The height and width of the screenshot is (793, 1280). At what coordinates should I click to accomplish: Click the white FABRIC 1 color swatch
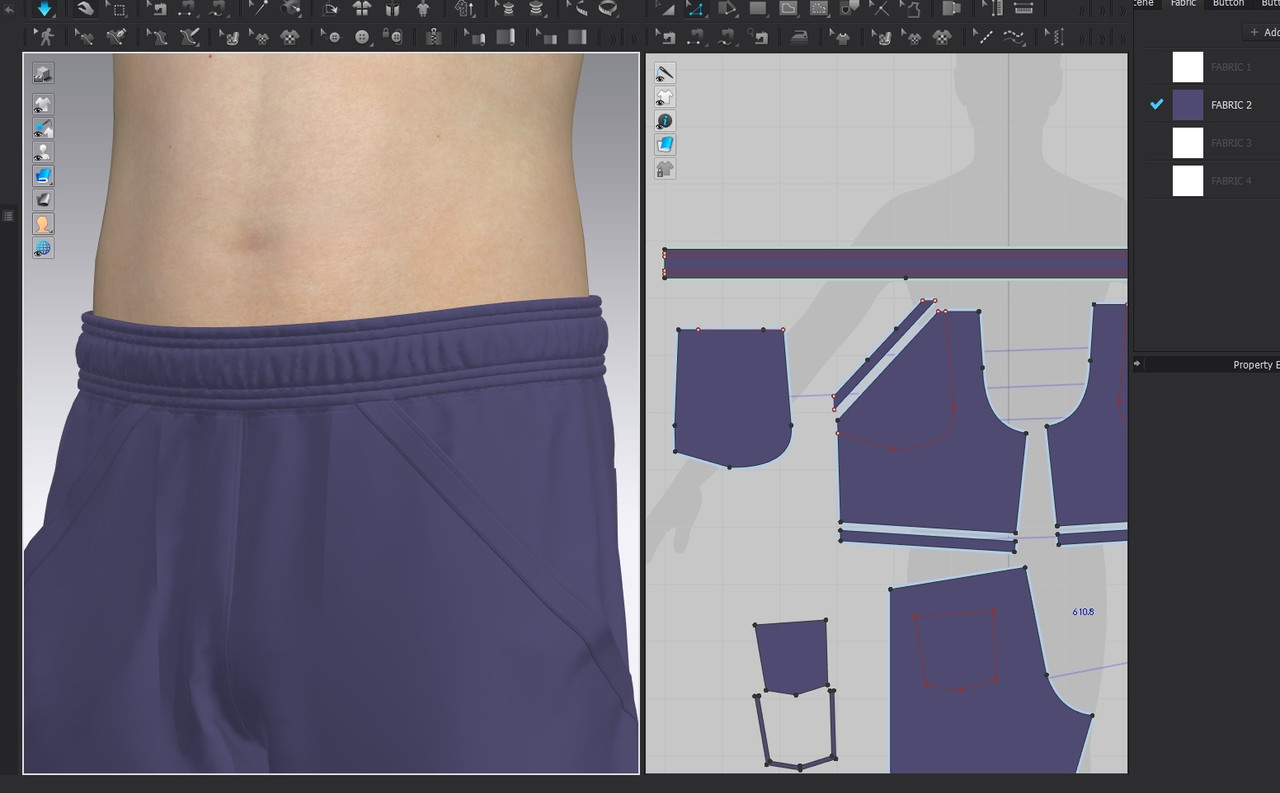pyautogui.click(x=1188, y=67)
